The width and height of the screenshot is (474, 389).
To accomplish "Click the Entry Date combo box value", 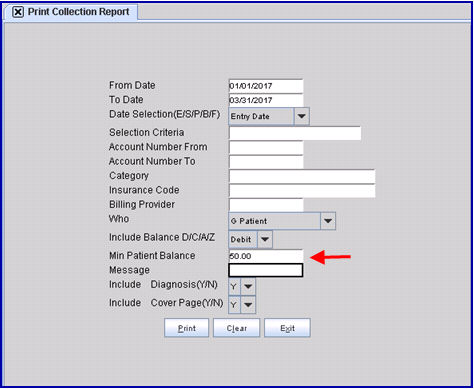I will pyautogui.click(x=261, y=116).
